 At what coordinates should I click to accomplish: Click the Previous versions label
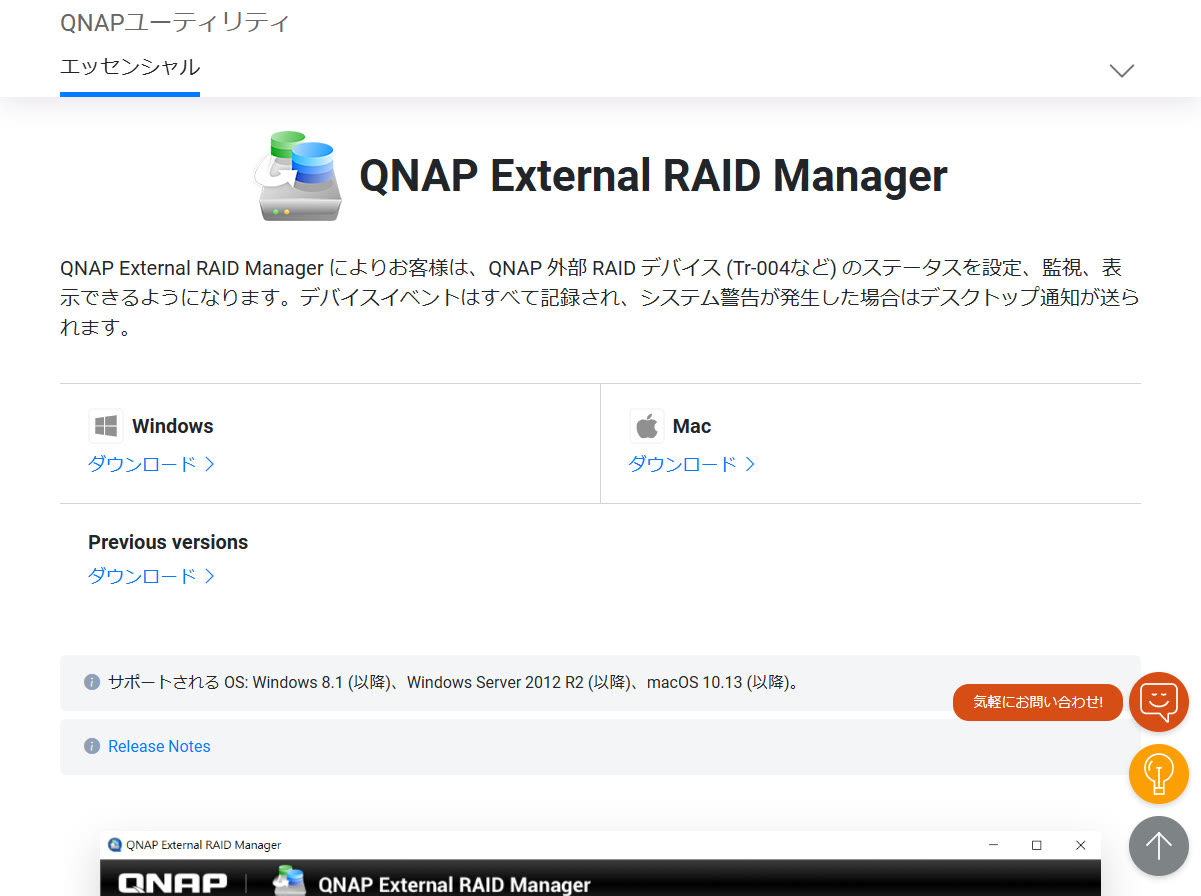click(x=168, y=542)
